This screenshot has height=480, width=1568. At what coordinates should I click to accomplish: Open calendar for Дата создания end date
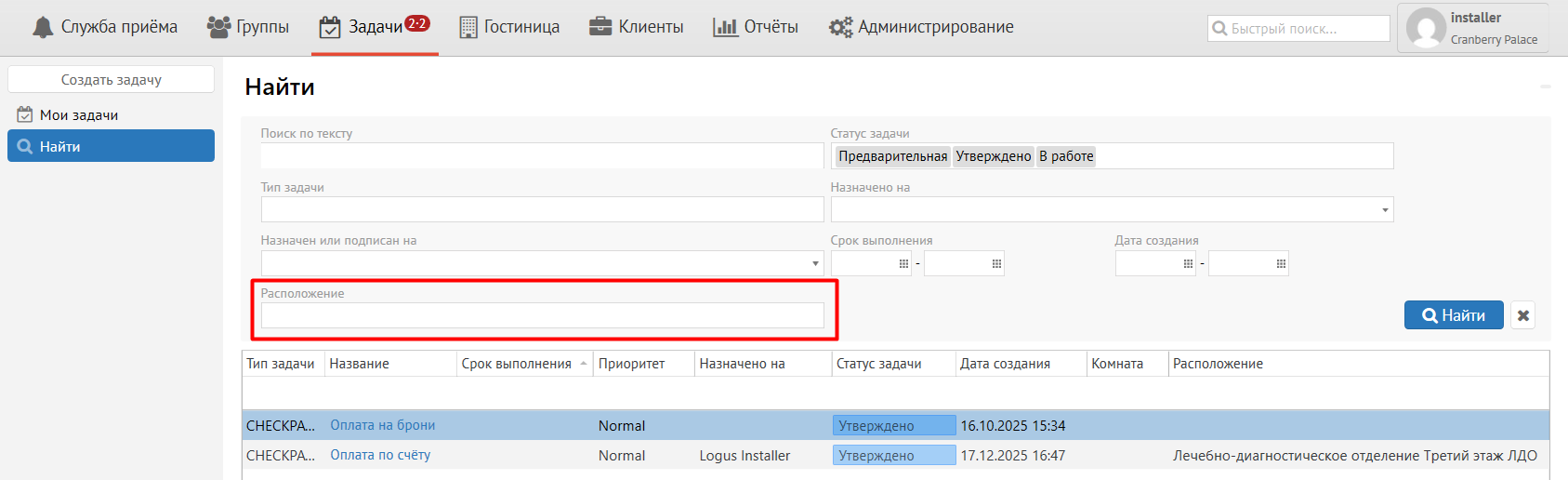[x=1281, y=264]
